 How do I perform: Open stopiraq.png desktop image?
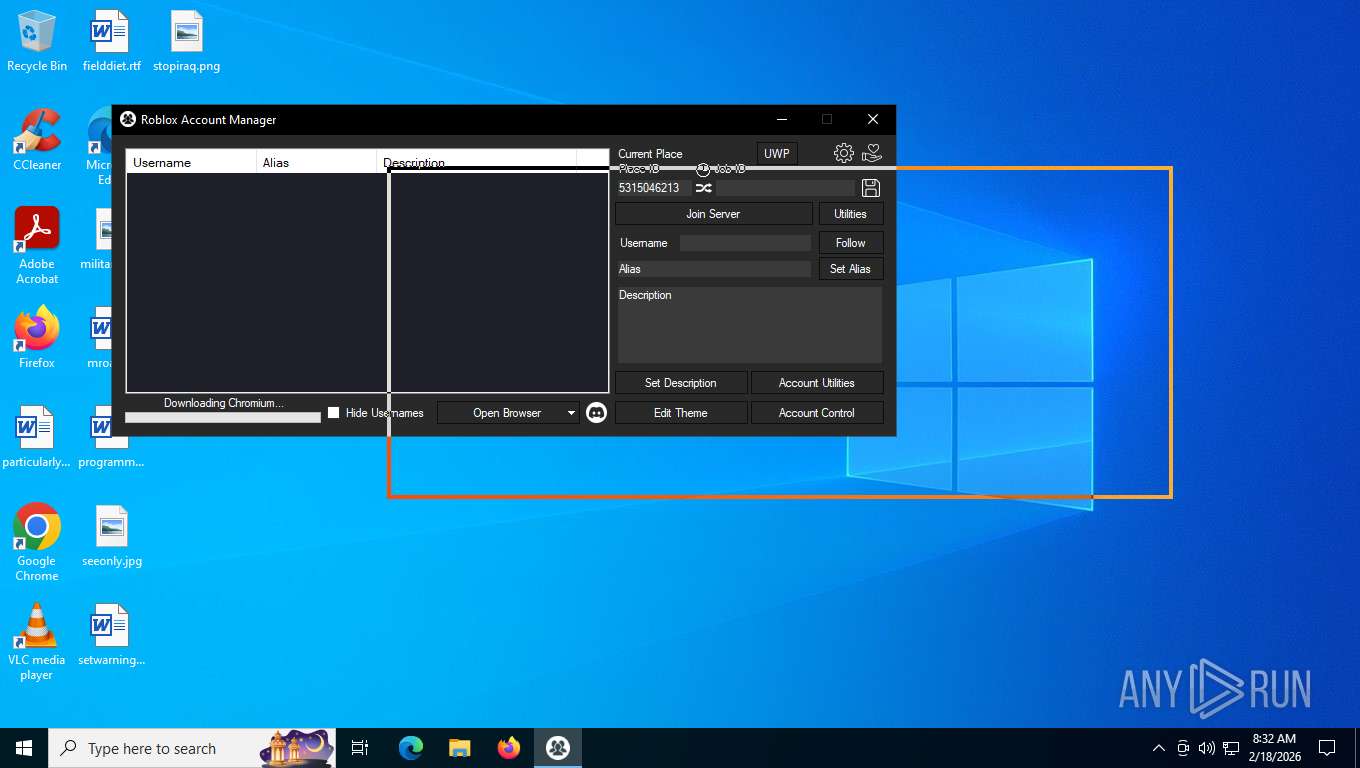point(186,42)
